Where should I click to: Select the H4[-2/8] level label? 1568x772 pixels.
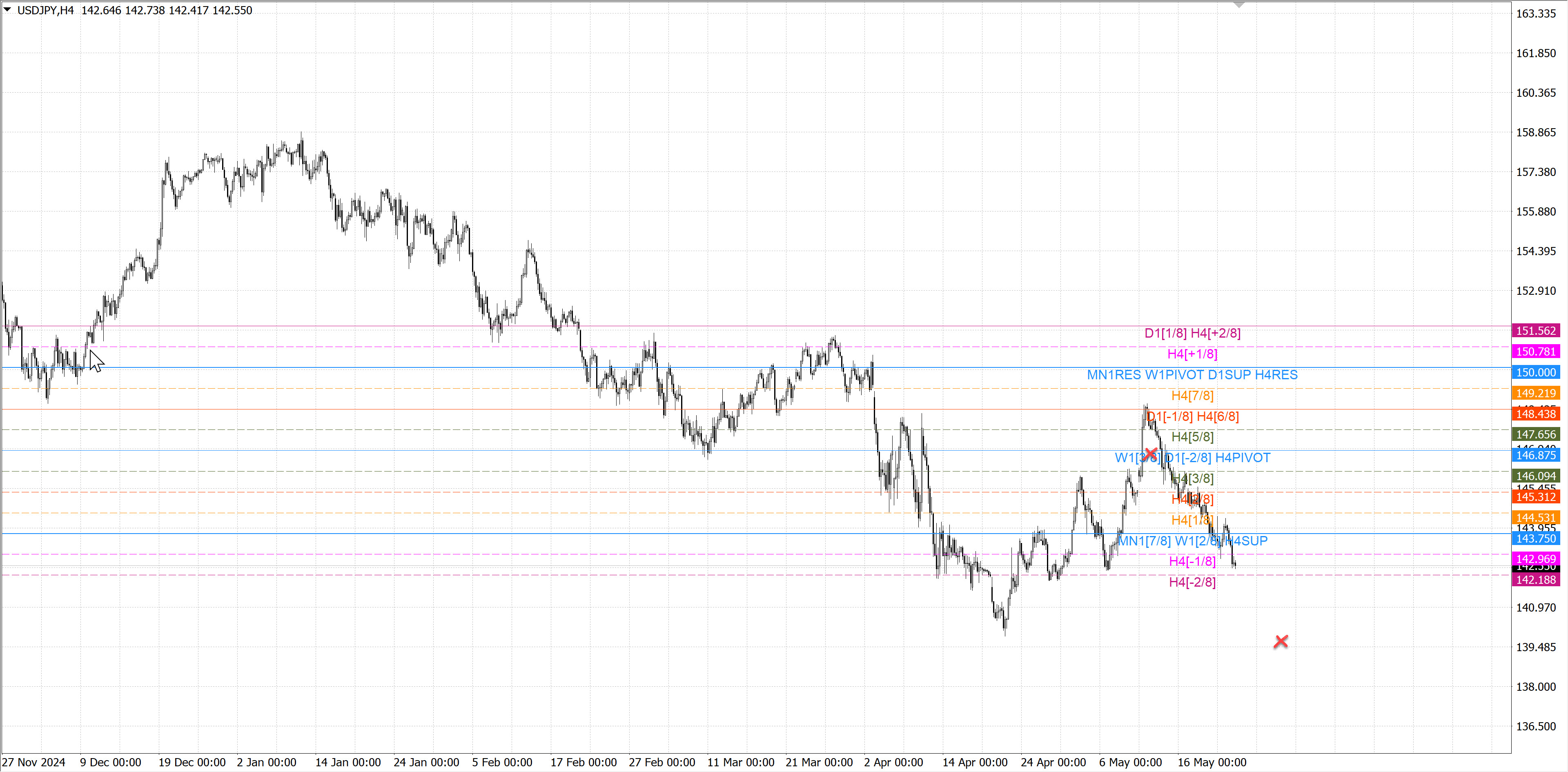(x=1192, y=582)
